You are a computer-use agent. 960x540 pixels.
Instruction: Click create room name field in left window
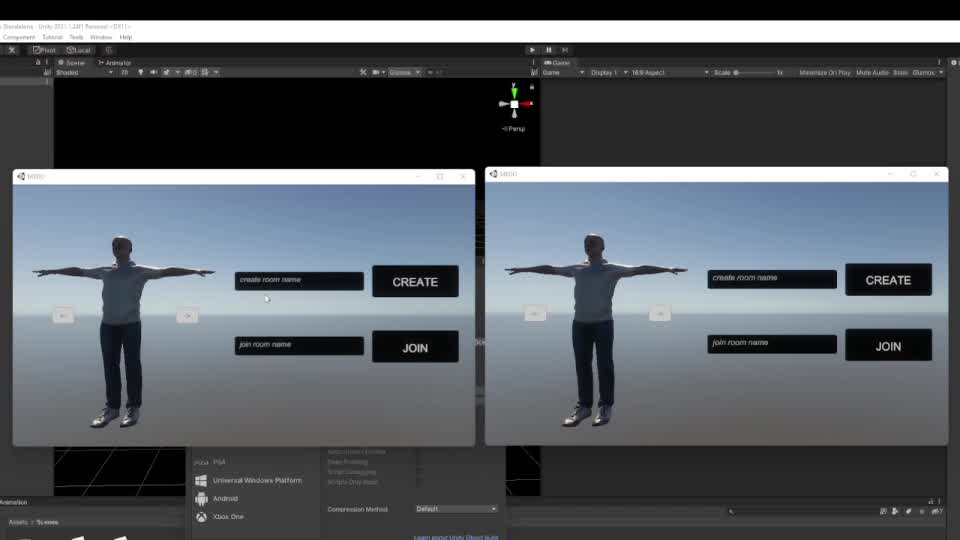coord(299,281)
